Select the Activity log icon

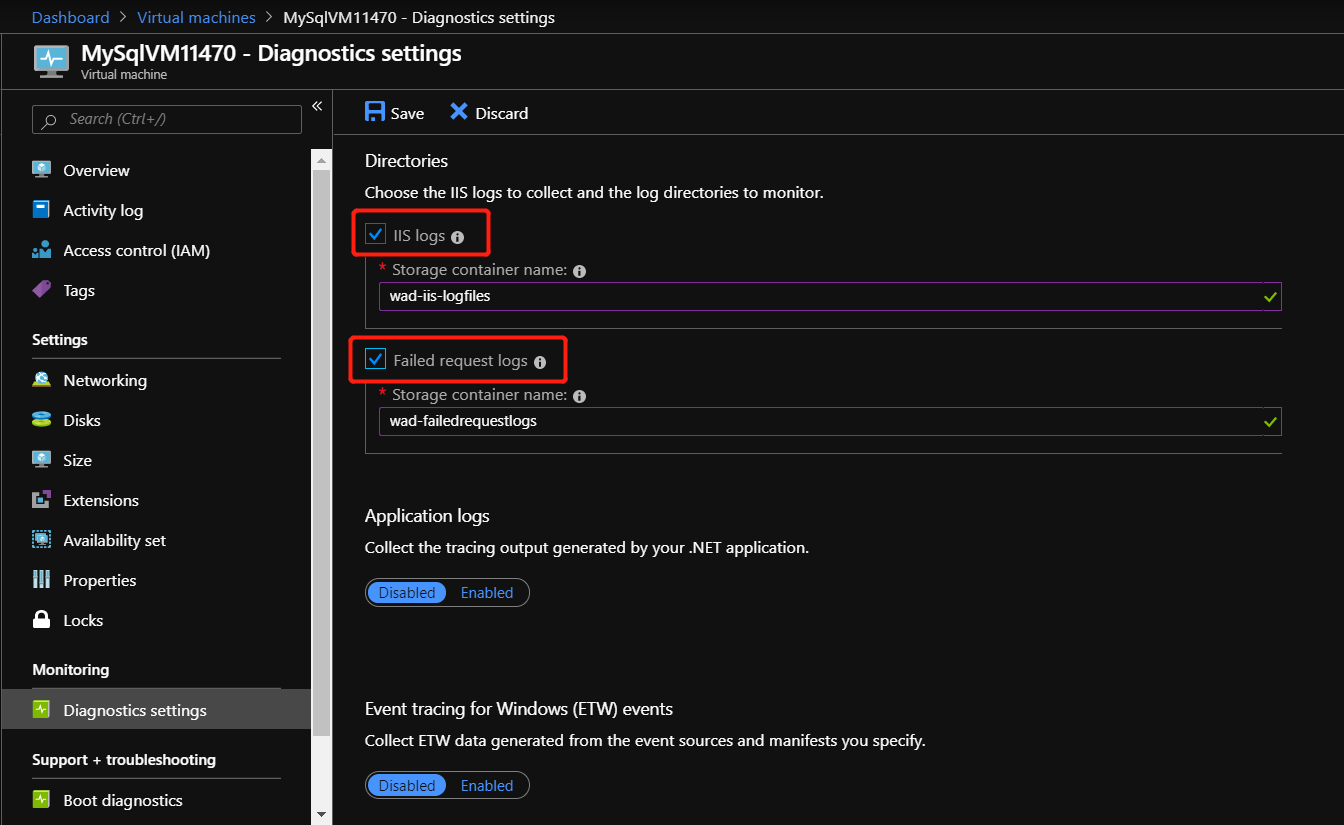pyautogui.click(x=41, y=210)
